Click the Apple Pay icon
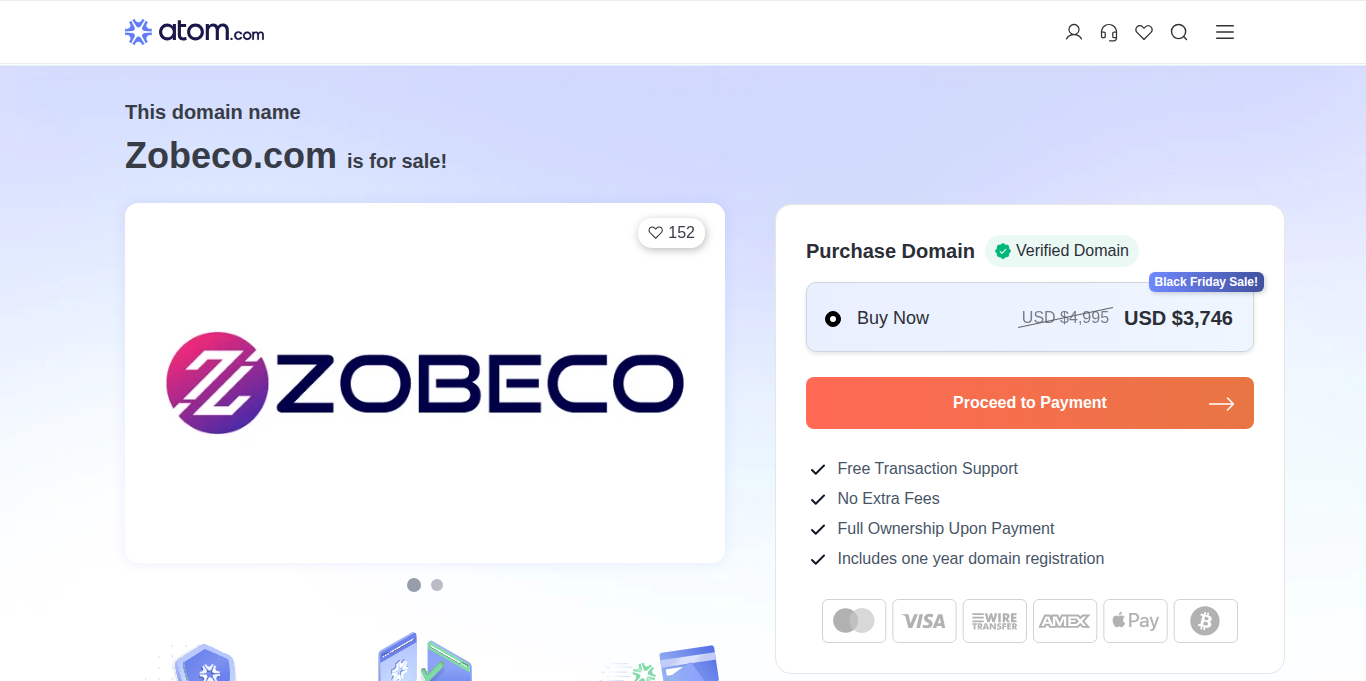Viewport: 1366px width, 681px height. pos(1135,621)
